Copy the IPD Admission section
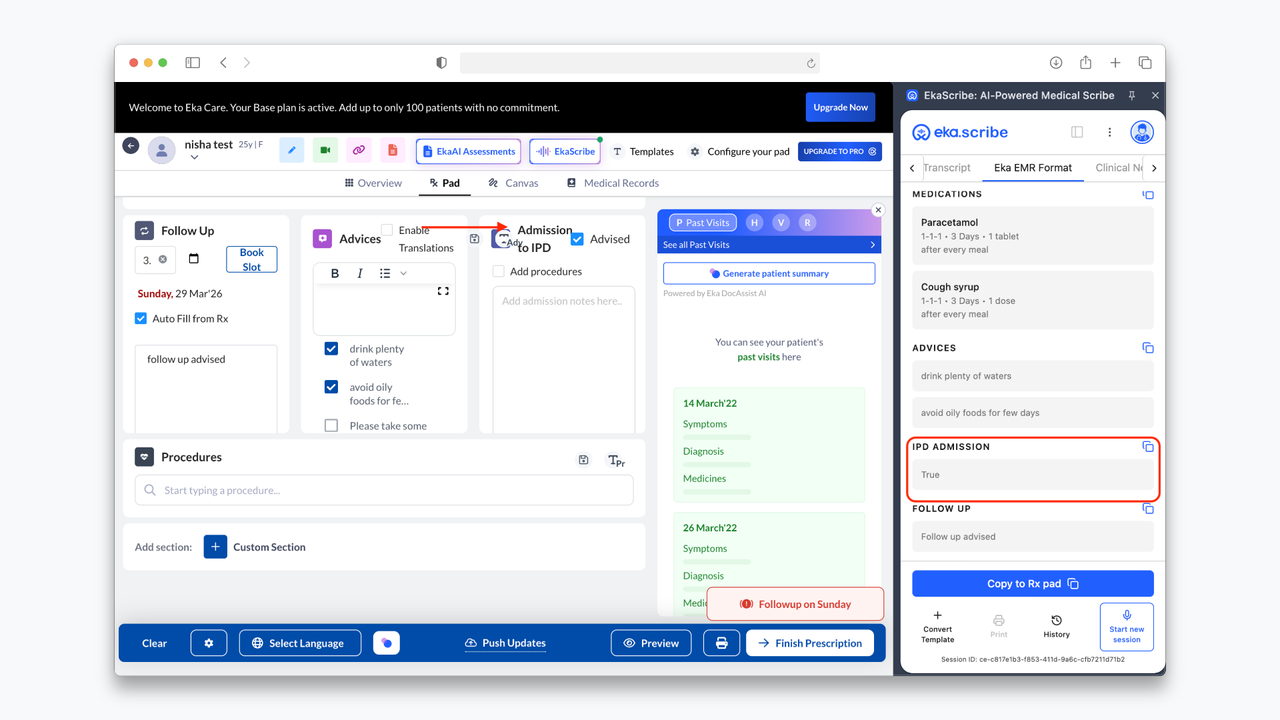 point(1147,447)
